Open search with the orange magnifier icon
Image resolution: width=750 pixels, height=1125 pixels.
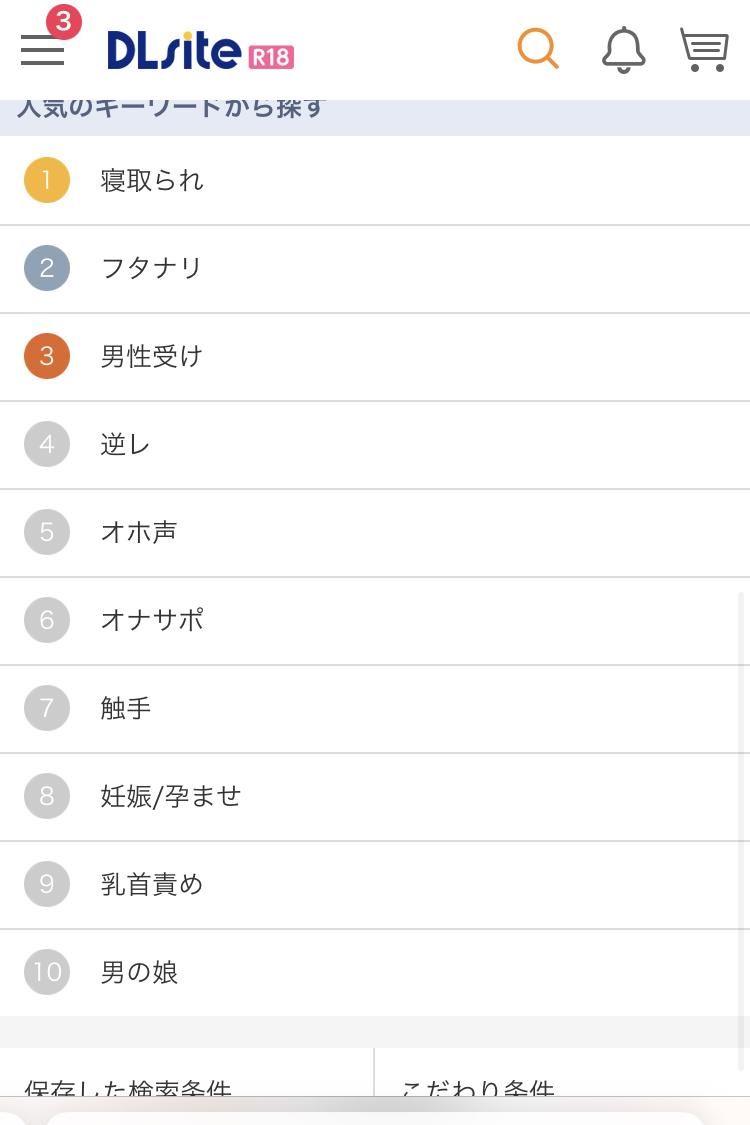538,48
